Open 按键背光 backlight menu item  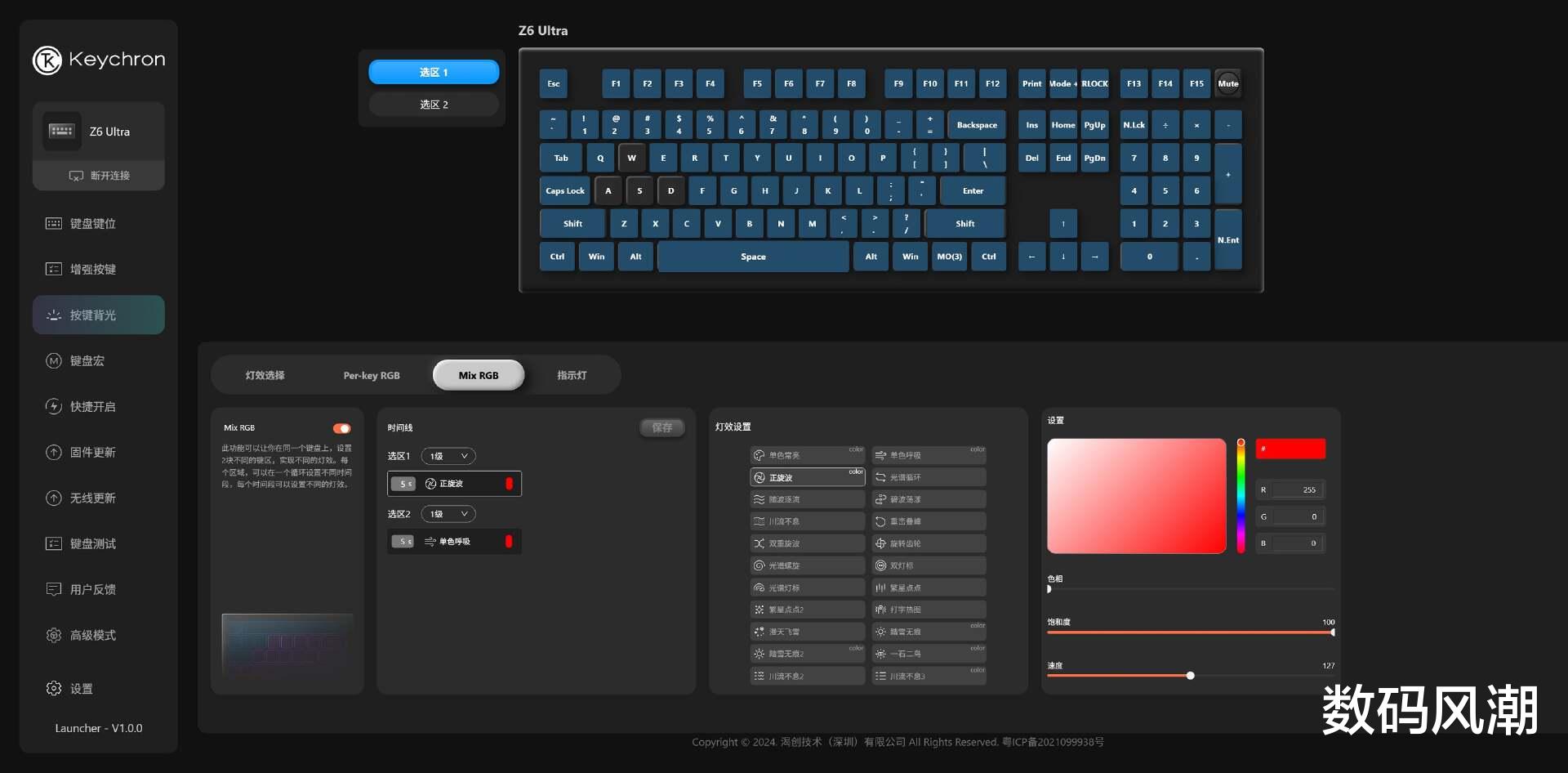click(99, 315)
